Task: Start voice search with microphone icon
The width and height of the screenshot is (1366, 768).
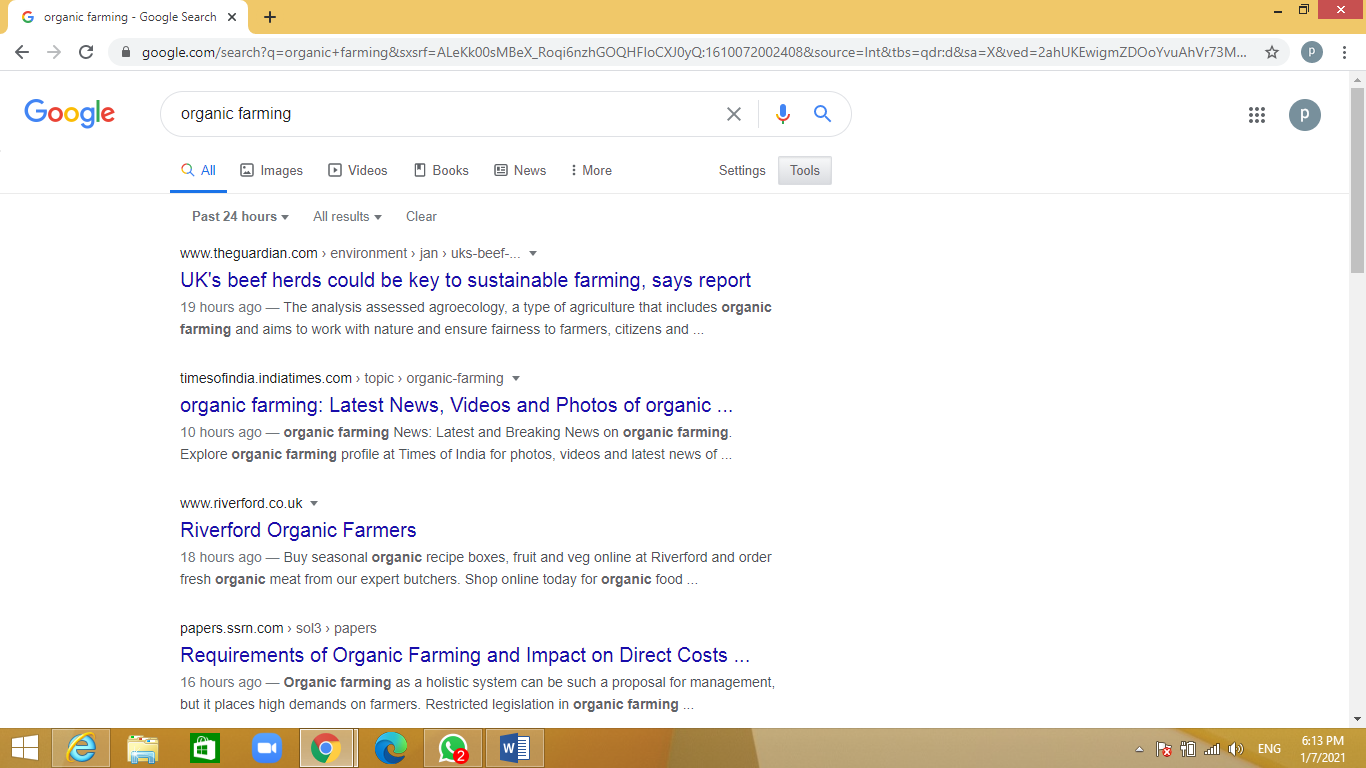Action: (783, 114)
